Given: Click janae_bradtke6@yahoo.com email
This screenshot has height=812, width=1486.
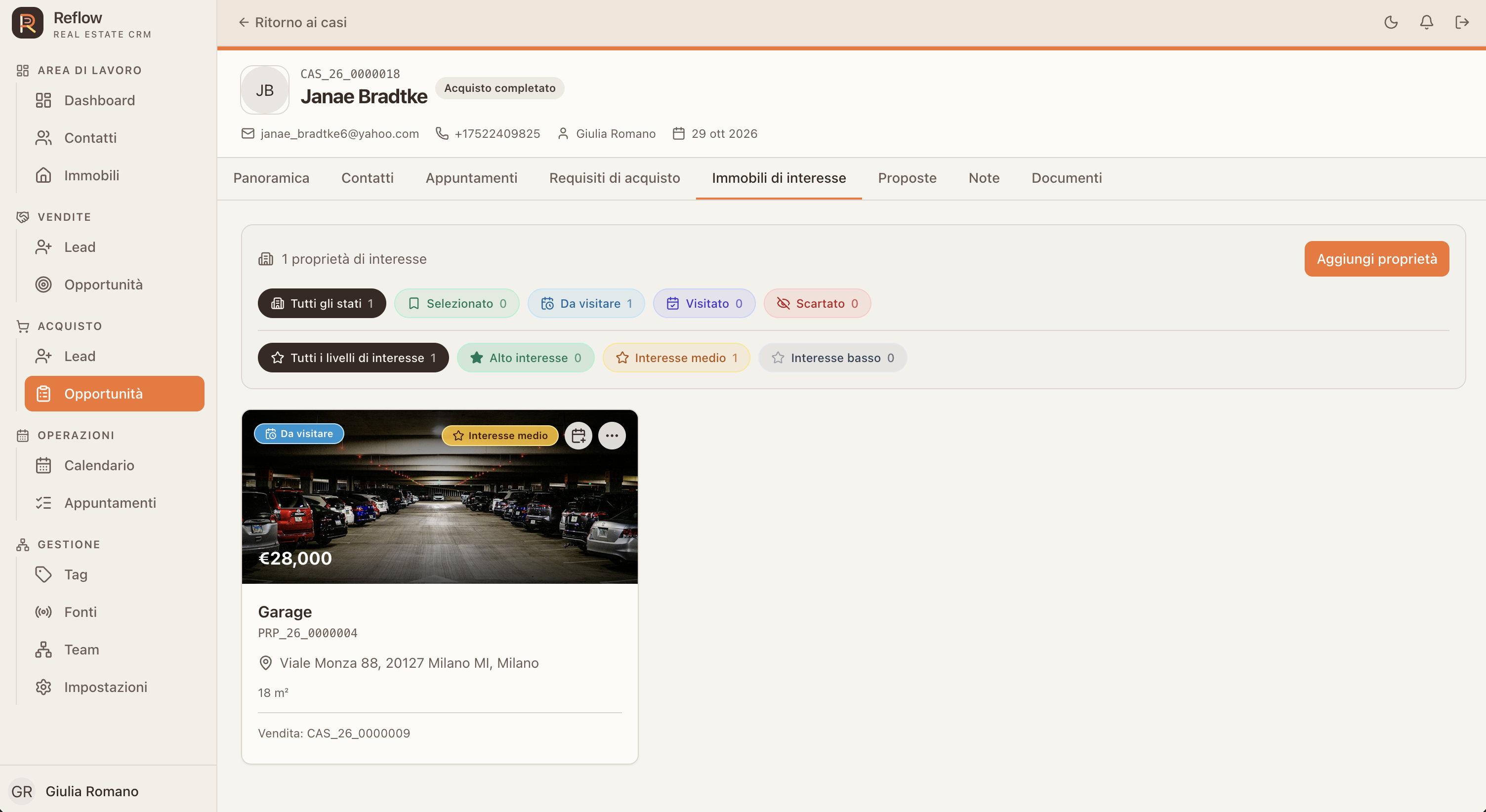Looking at the screenshot, I should 339,134.
